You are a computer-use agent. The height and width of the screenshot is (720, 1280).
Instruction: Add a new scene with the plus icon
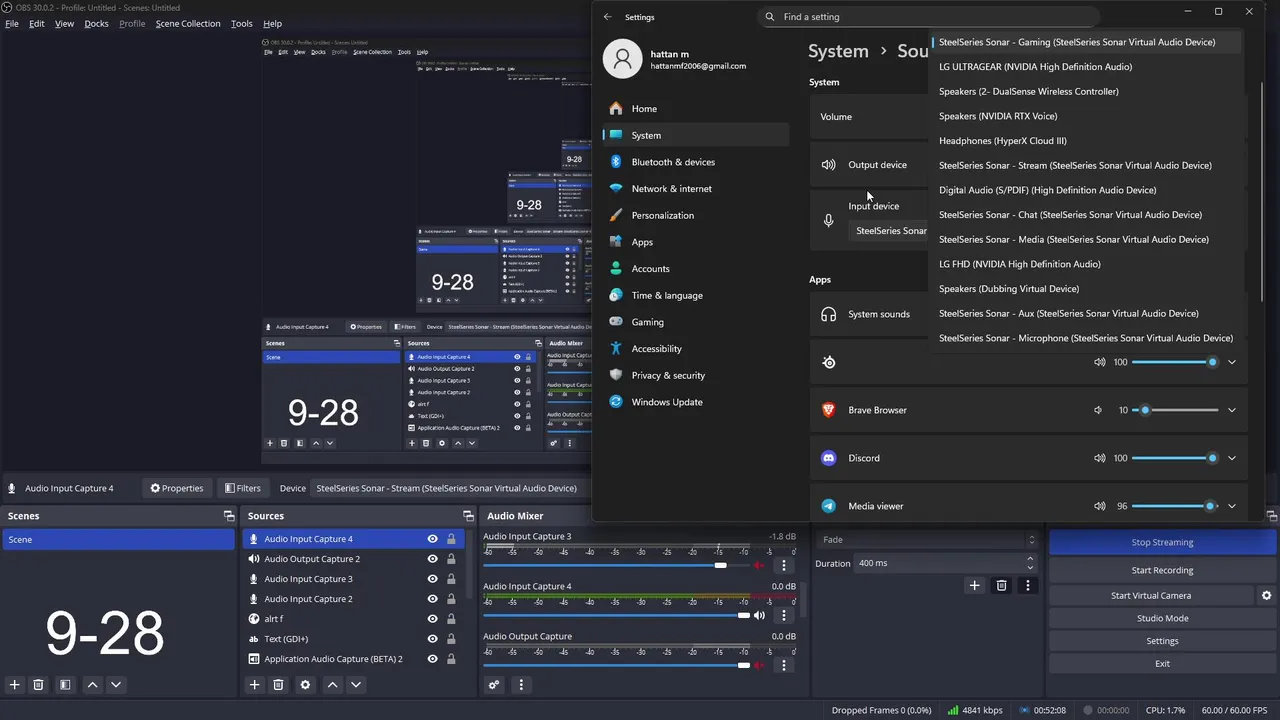15,685
